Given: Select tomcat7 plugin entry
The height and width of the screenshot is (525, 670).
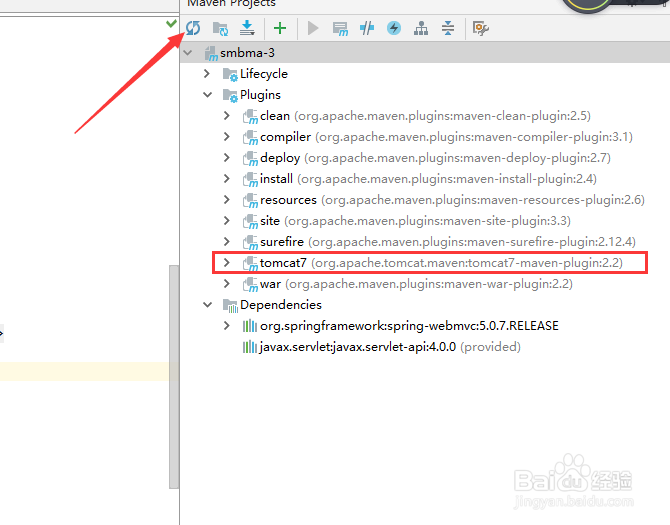Looking at the screenshot, I should coord(441,263).
